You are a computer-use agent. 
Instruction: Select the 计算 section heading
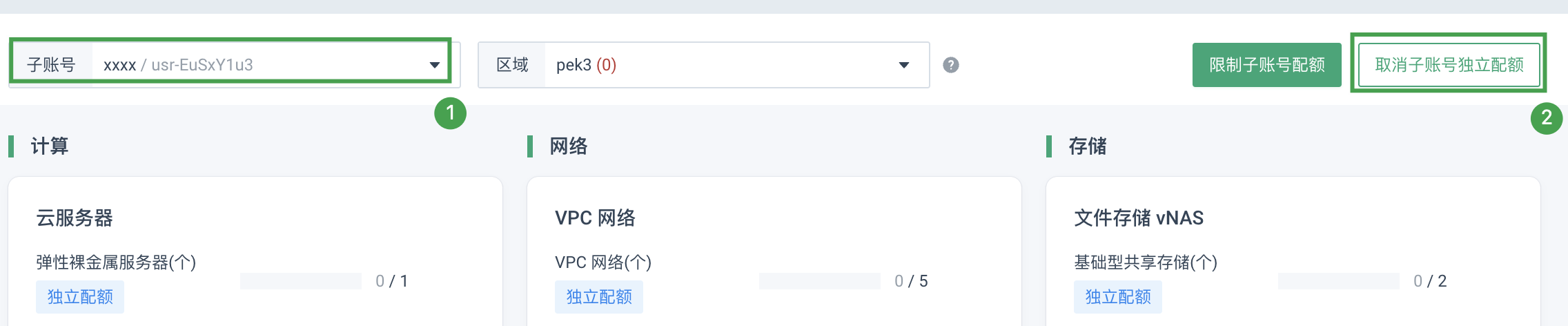coord(50,146)
